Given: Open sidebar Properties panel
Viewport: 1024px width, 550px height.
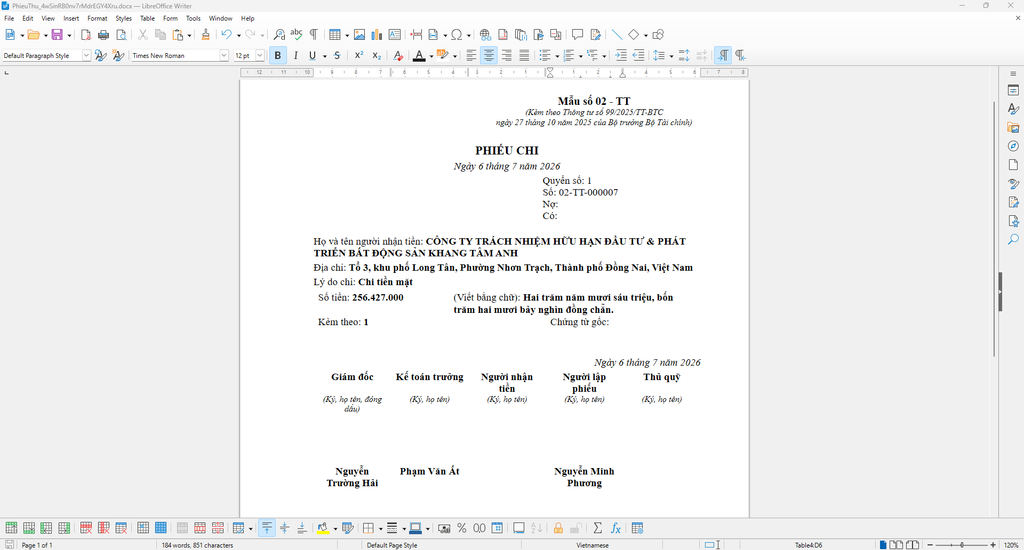Looking at the screenshot, I should (x=1013, y=90).
